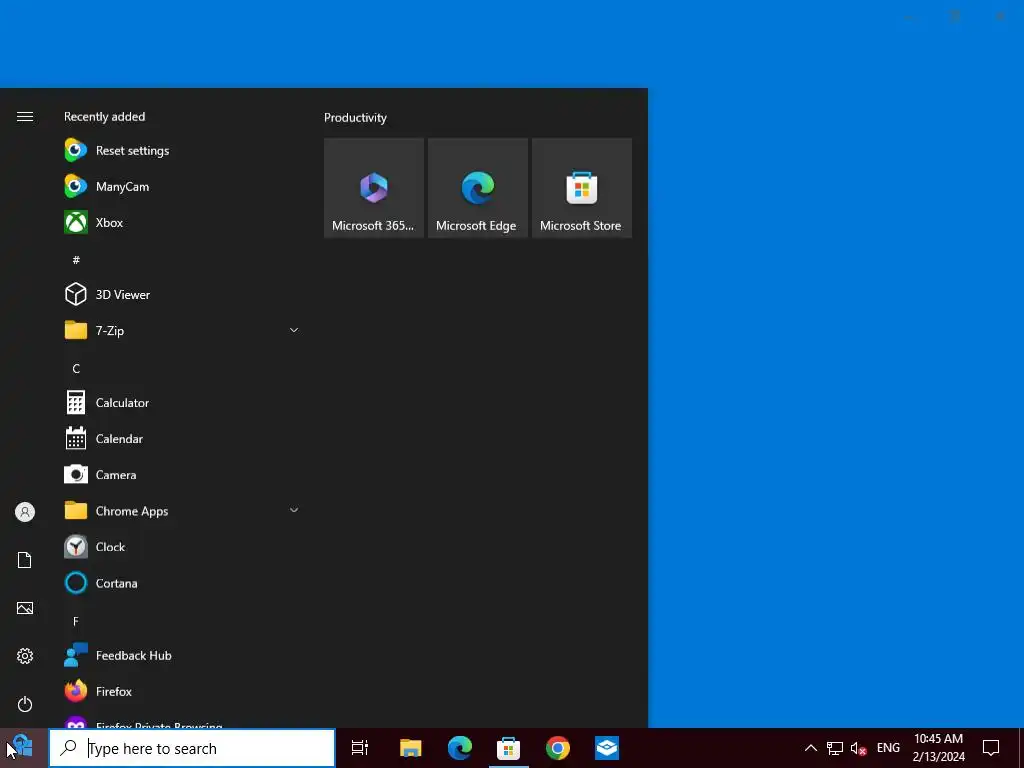1024x768 pixels.
Task: Open the blue box app on taskbar
Action: click(x=607, y=748)
